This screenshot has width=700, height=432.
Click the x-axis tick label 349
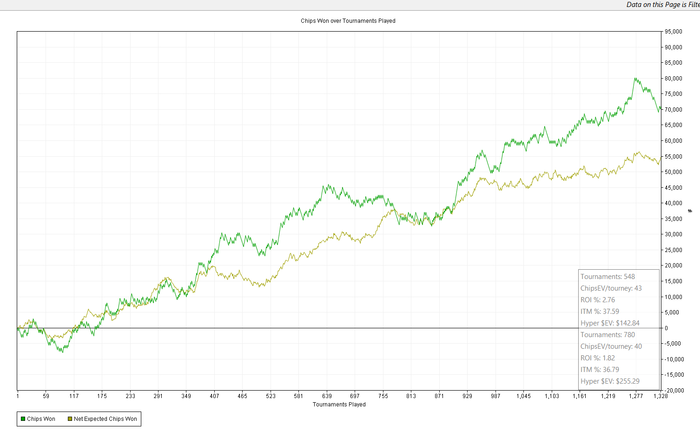[x=186, y=396]
